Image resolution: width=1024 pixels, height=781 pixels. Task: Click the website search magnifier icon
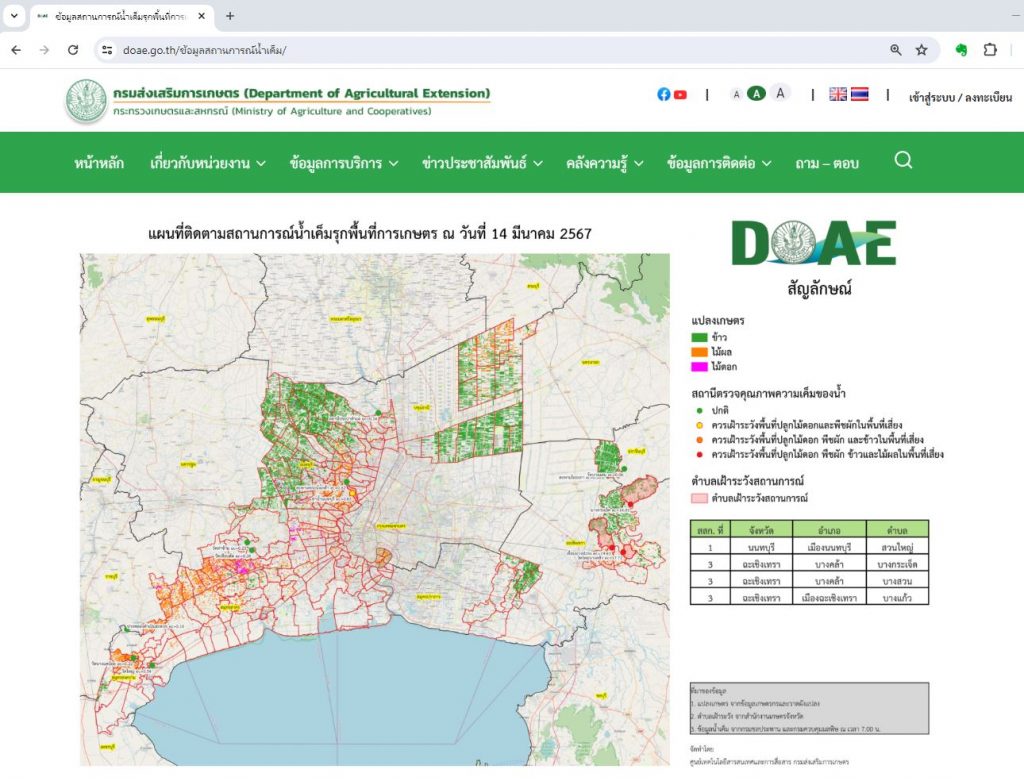[903, 161]
